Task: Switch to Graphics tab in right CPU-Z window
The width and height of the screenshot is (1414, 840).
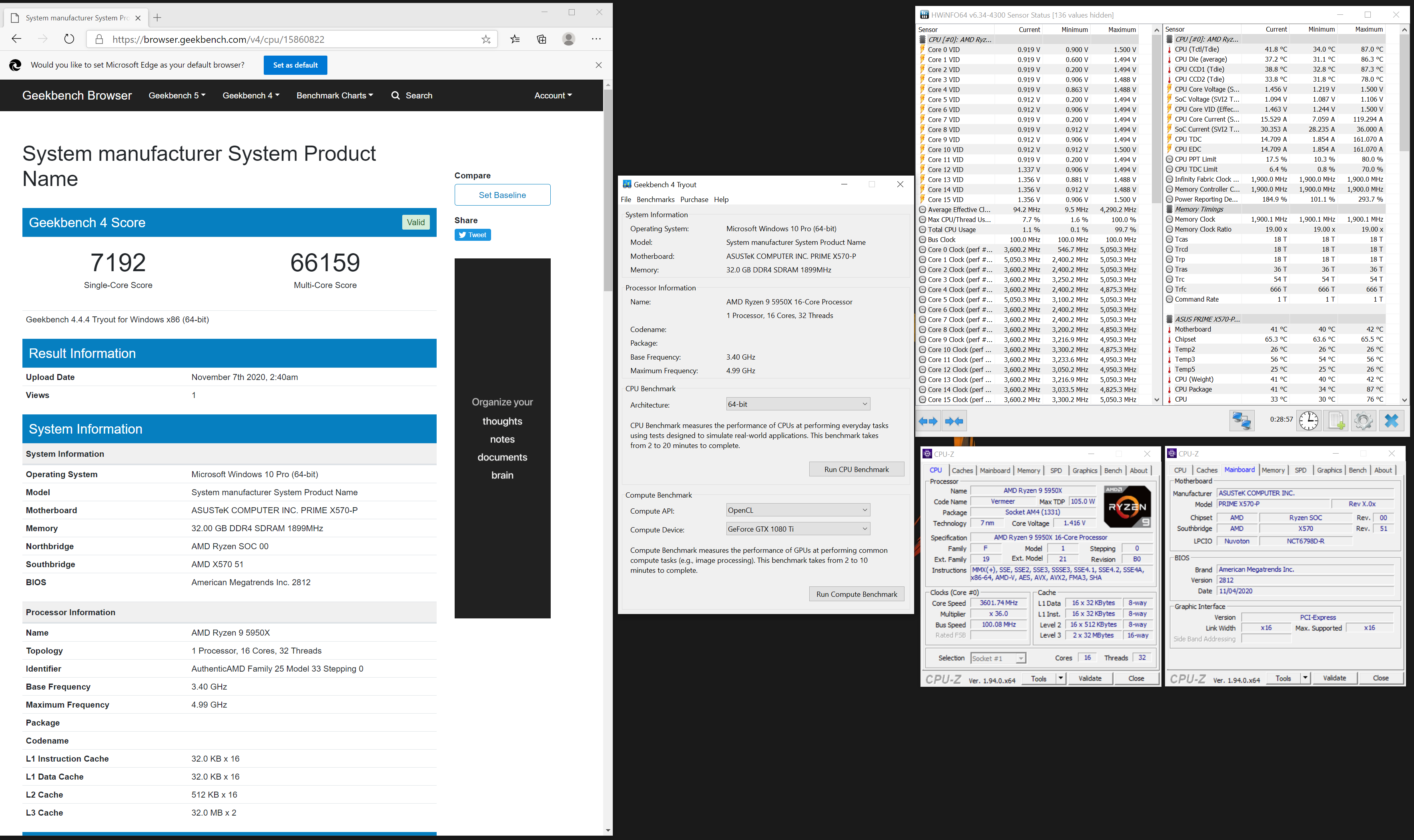Action: click(x=1329, y=470)
